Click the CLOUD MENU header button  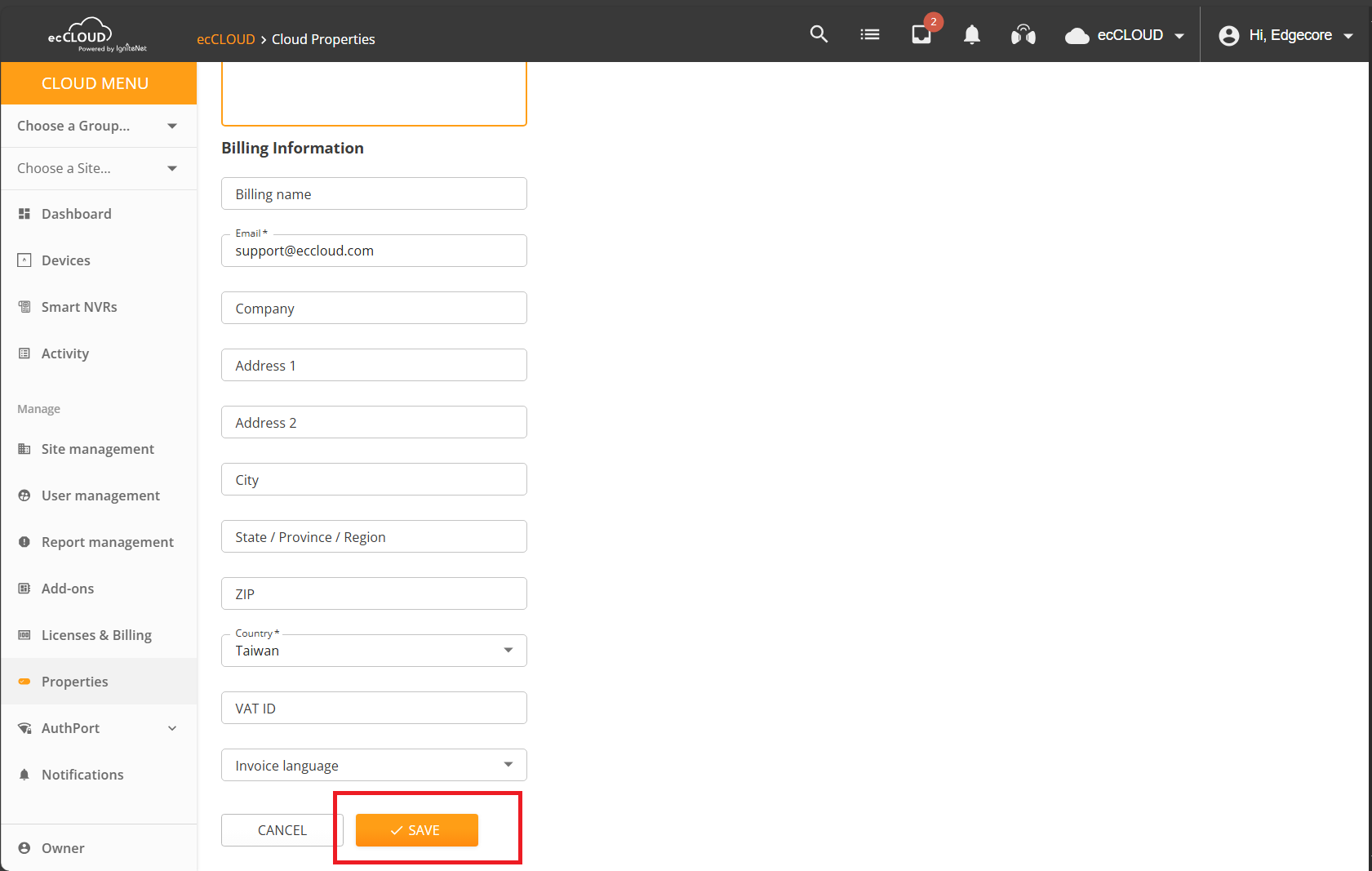[x=99, y=83]
